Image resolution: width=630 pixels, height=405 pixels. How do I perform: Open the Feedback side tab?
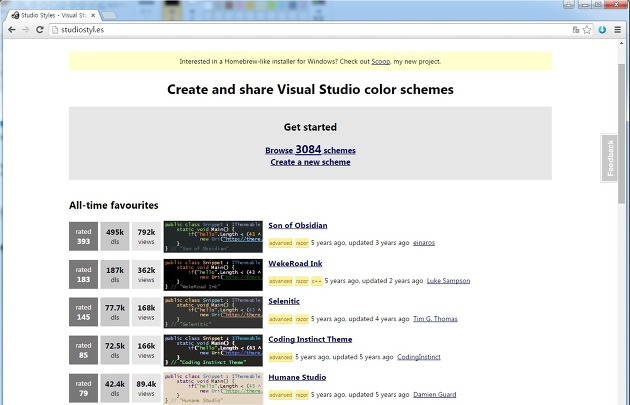pyautogui.click(x=610, y=158)
